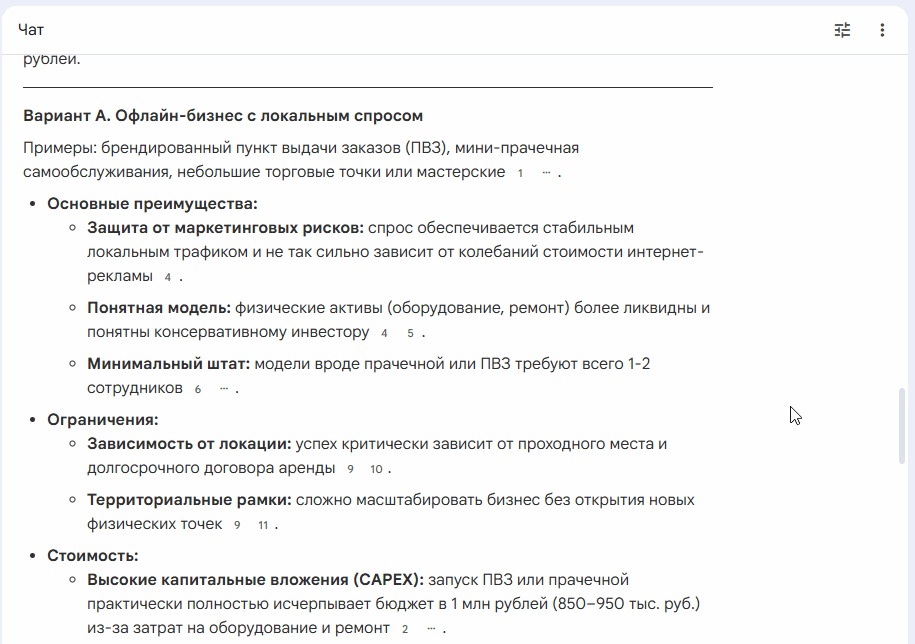Viewport: 915px width, 644px height.
Task: Click the 'Чат' panel title
Action: point(31,30)
